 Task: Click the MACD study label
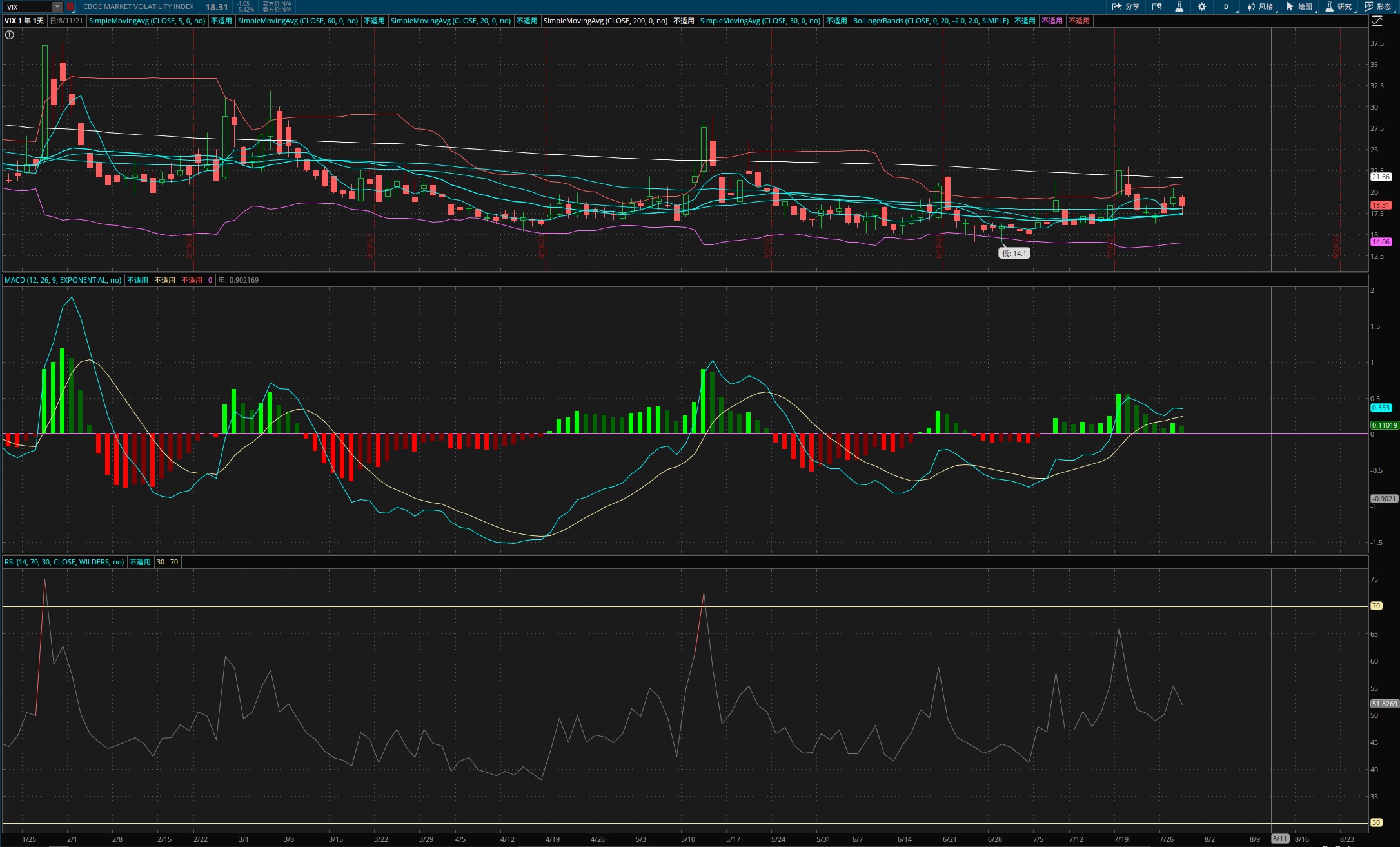(x=63, y=280)
